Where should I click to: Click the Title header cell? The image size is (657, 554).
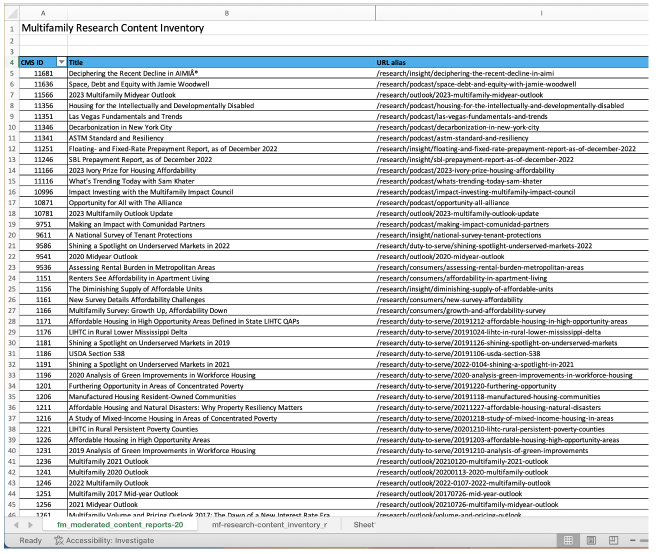coord(221,62)
